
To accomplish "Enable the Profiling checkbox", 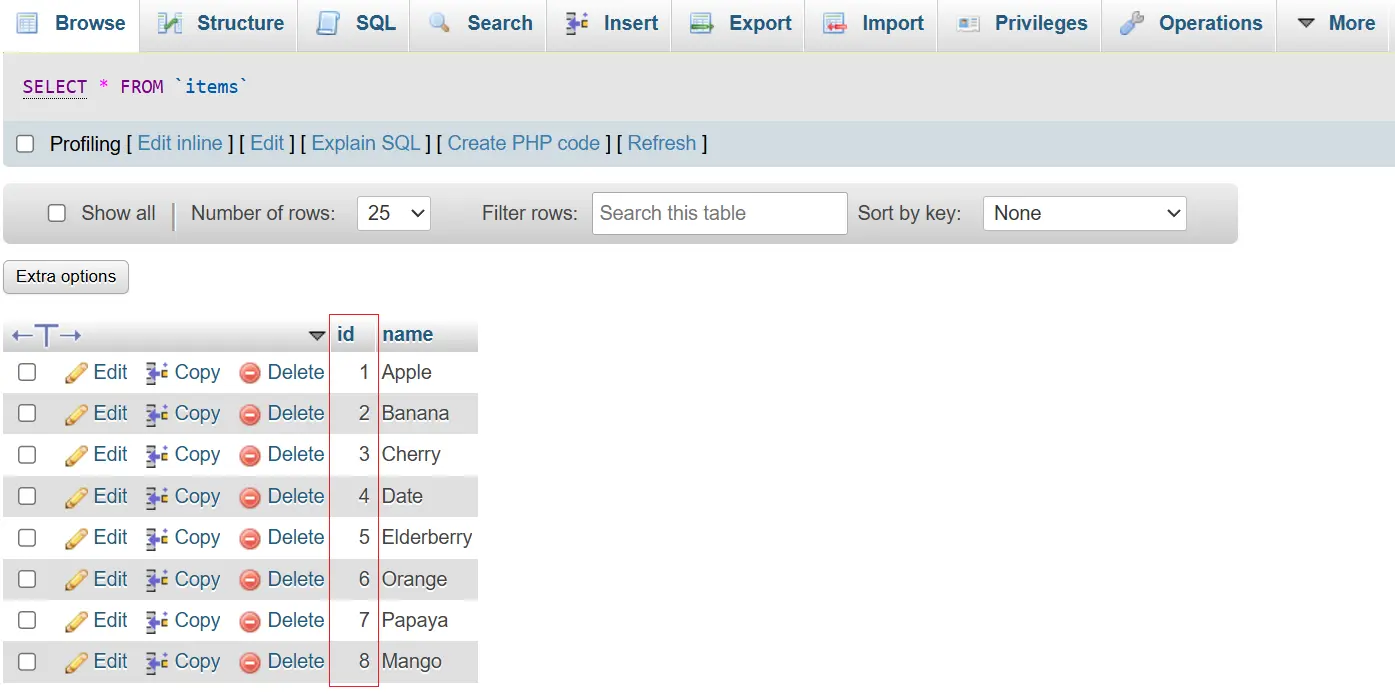I will tap(25, 144).
